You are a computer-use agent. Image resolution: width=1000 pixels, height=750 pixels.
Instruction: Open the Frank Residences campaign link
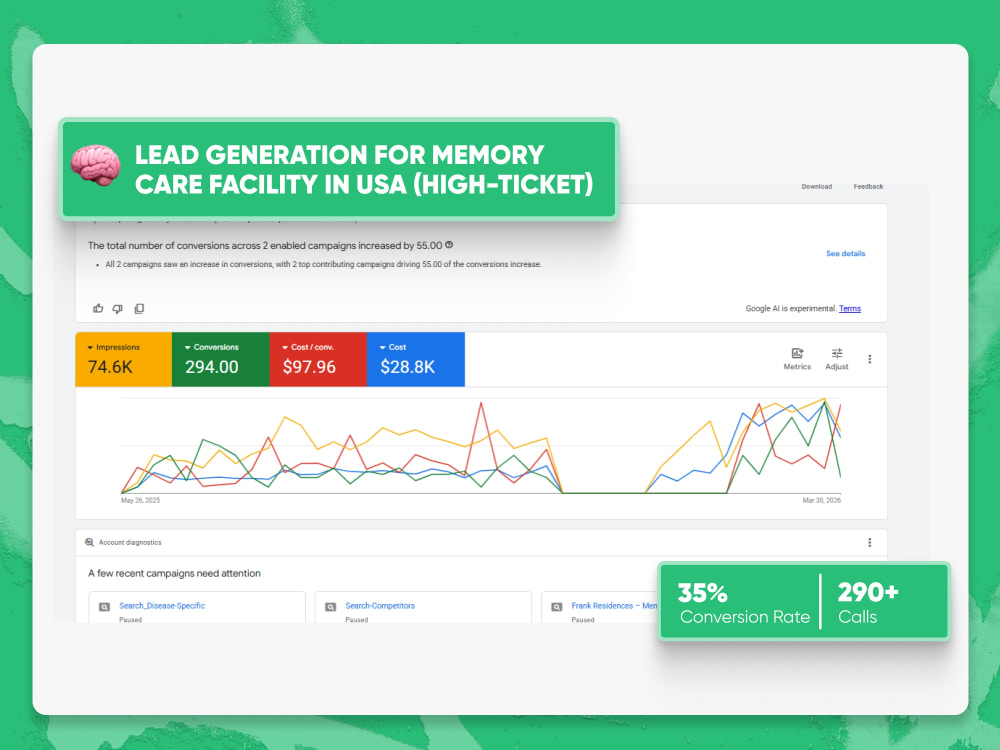click(x=614, y=606)
